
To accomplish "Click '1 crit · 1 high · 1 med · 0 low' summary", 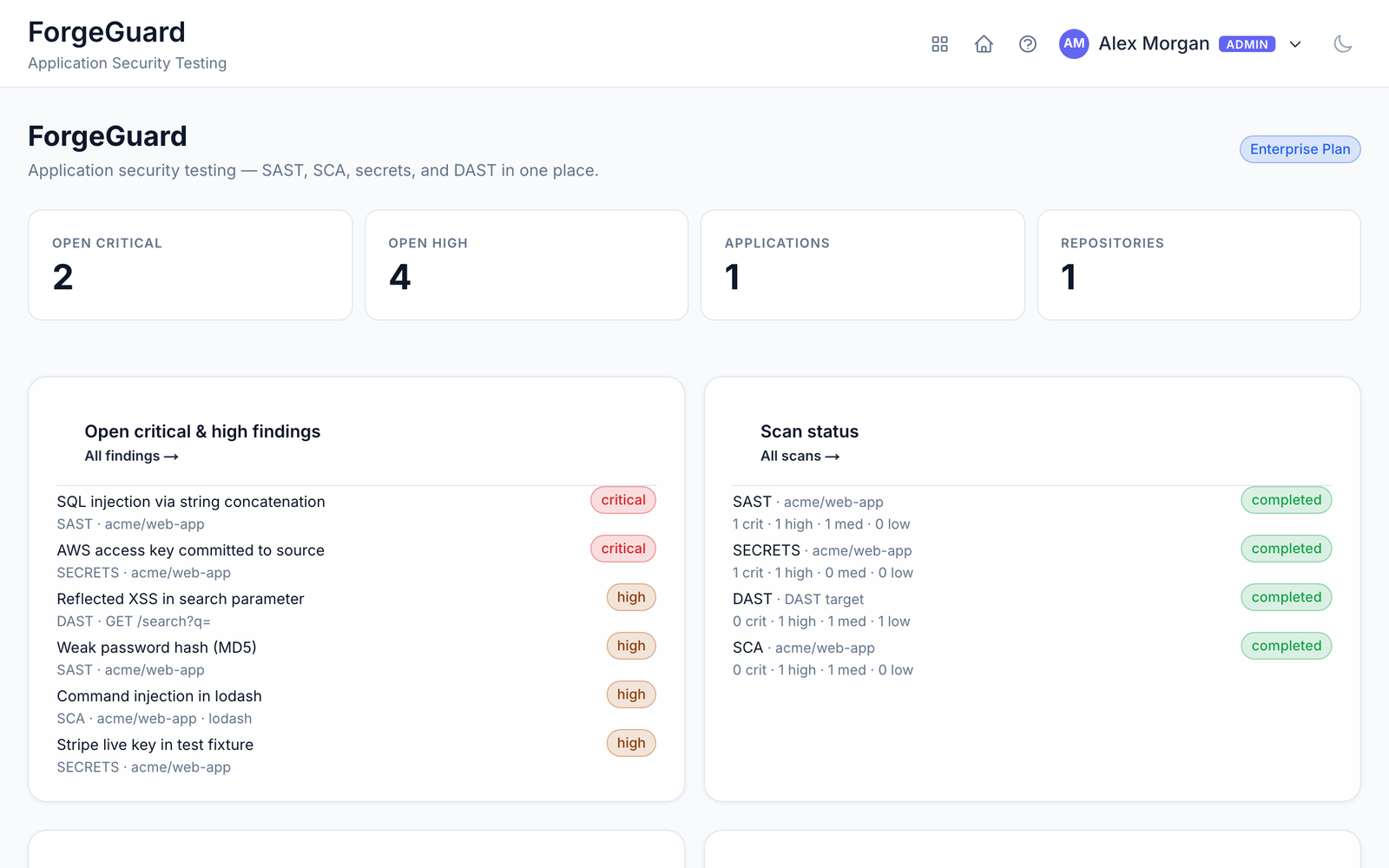I will [x=821, y=524].
